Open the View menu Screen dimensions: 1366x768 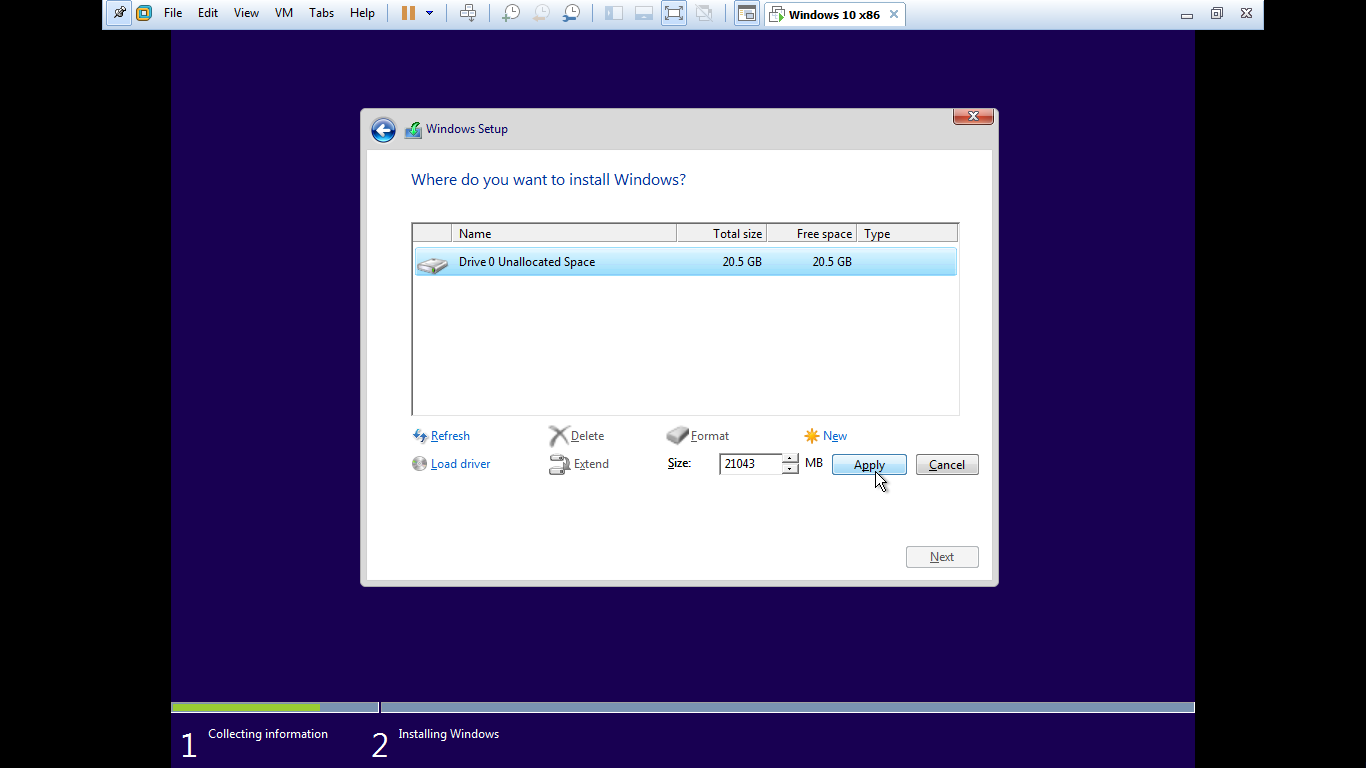pos(246,13)
